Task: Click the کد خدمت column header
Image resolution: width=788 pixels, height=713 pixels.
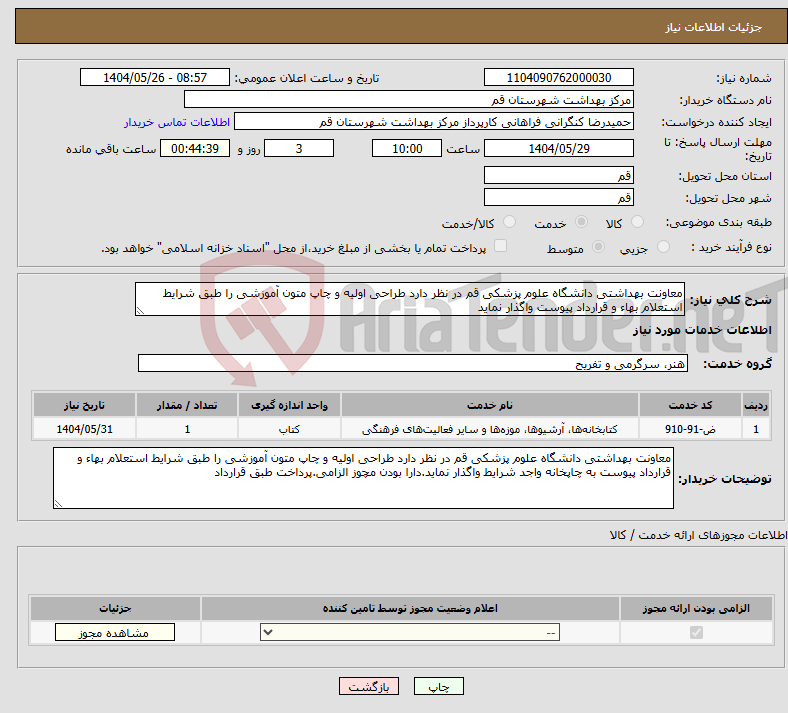Action: [x=691, y=405]
